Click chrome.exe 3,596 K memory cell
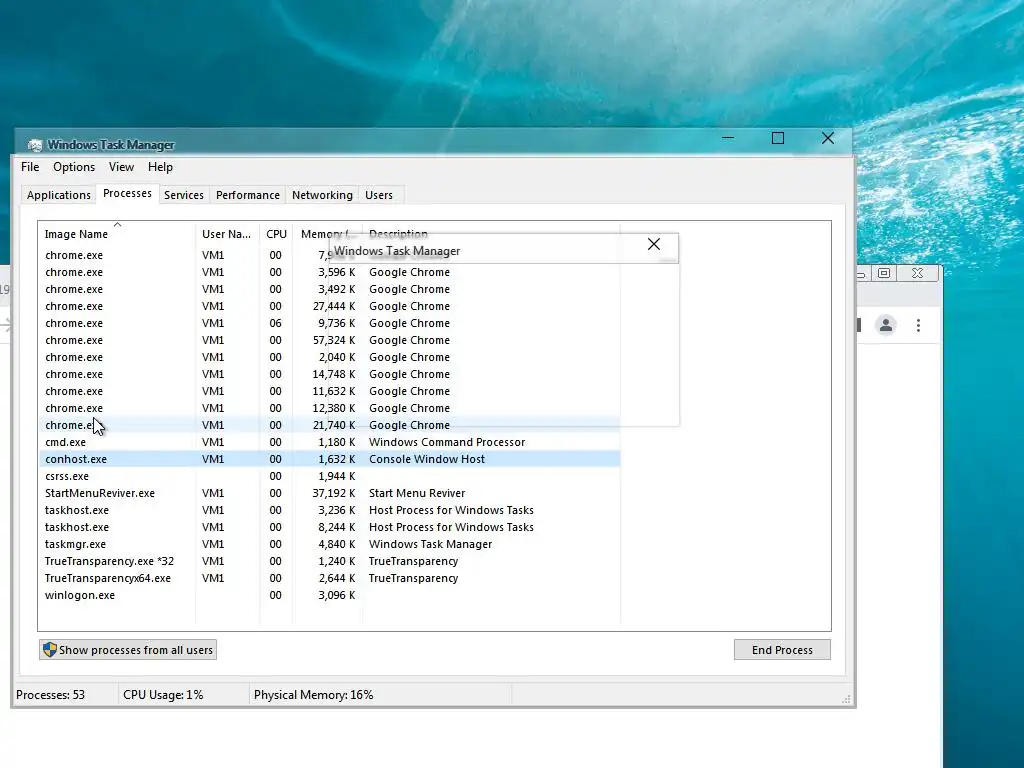The width and height of the screenshot is (1024, 768). tap(336, 272)
